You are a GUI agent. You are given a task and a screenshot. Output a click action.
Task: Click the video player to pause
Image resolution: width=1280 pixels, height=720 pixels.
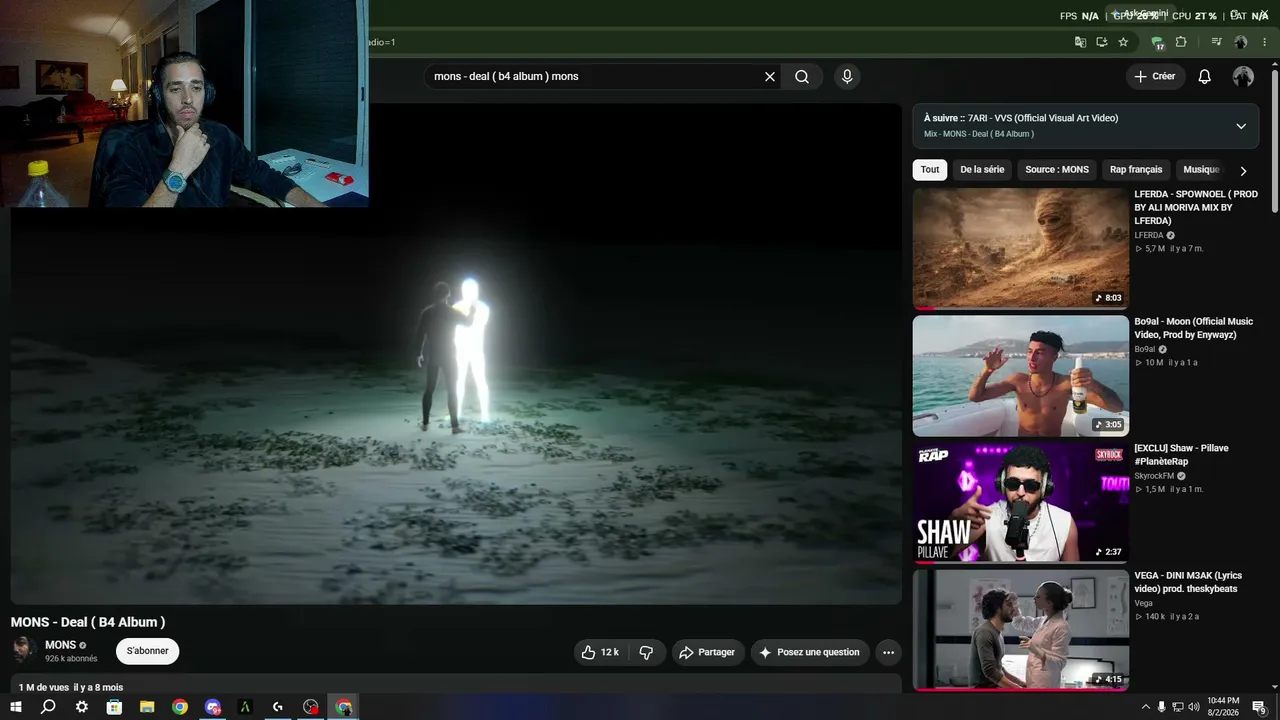(456, 354)
